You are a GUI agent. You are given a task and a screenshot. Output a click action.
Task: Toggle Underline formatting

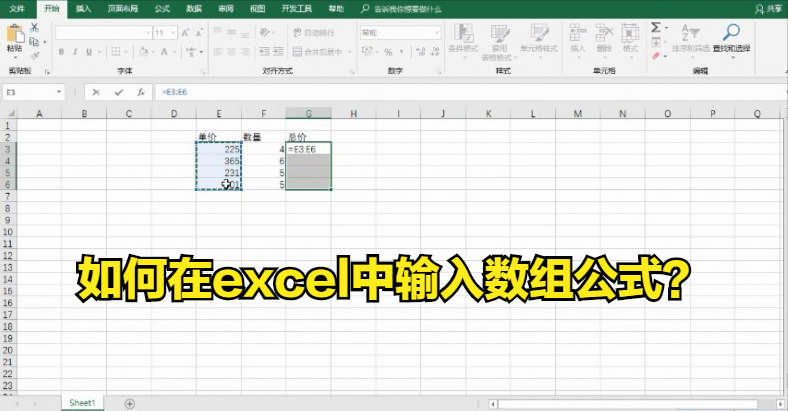tap(89, 51)
